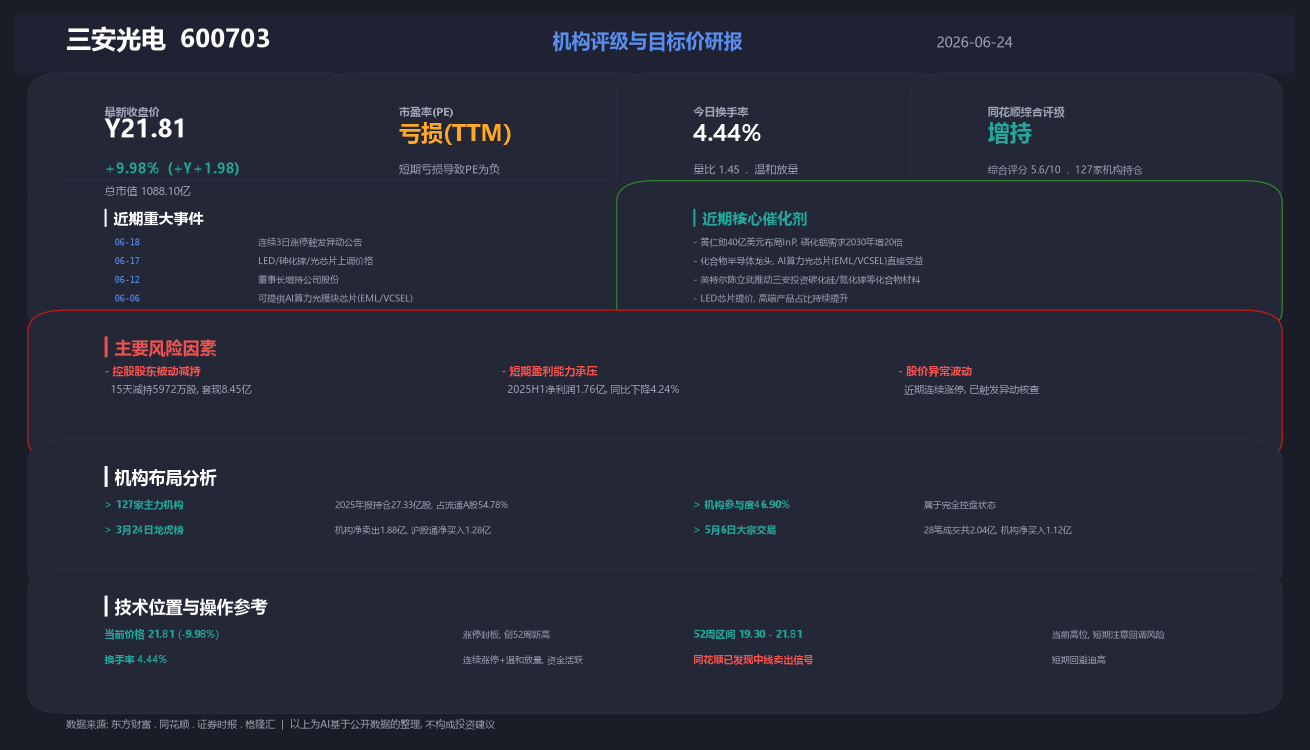Click the 技术位置与操作参考 section heading
1310x750 pixels.
[190, 607]
